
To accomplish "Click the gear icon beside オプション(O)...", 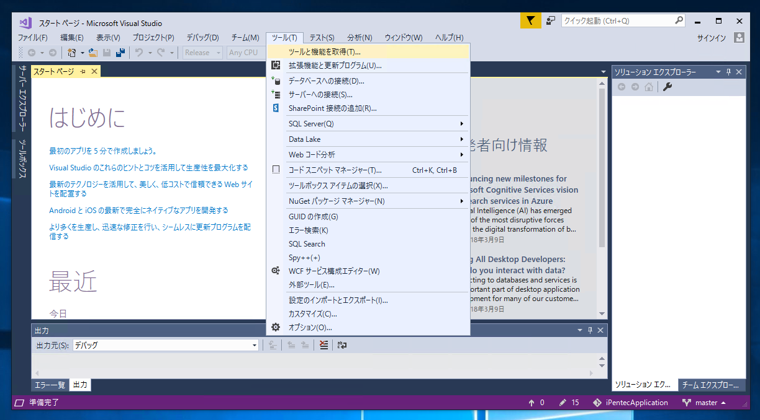I will pyautogui.click(x=276, y=327).
